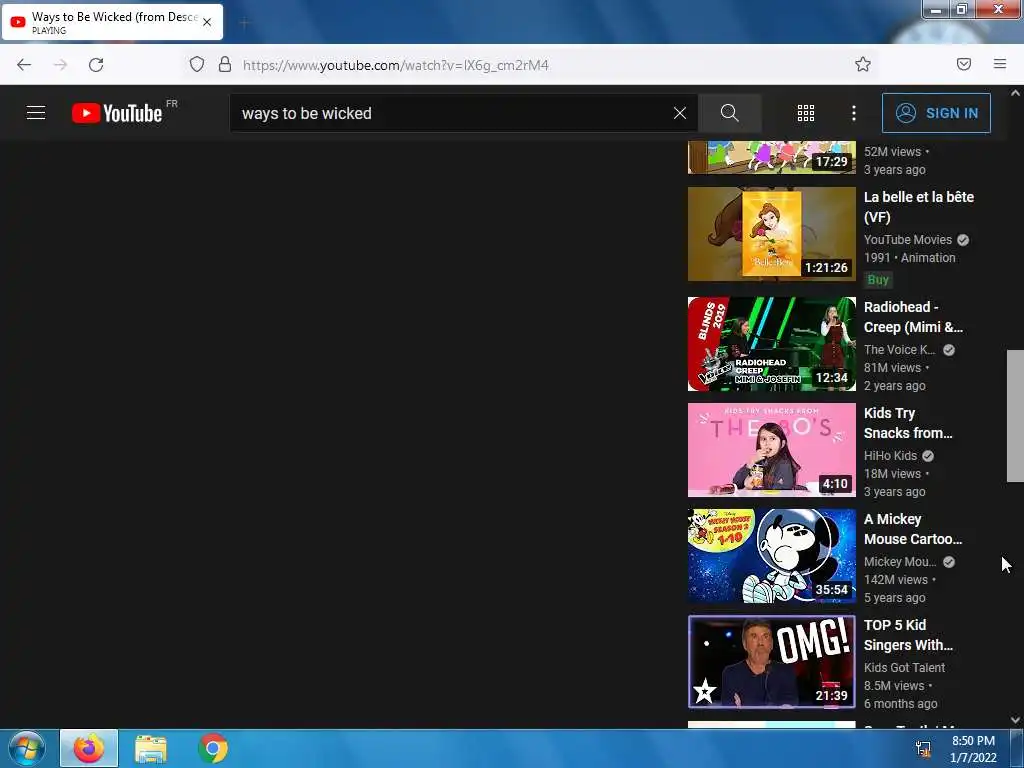Click '1991 • Animation' movie info
The width and height of the screenshot is (1024, 768).
(909, 257)
